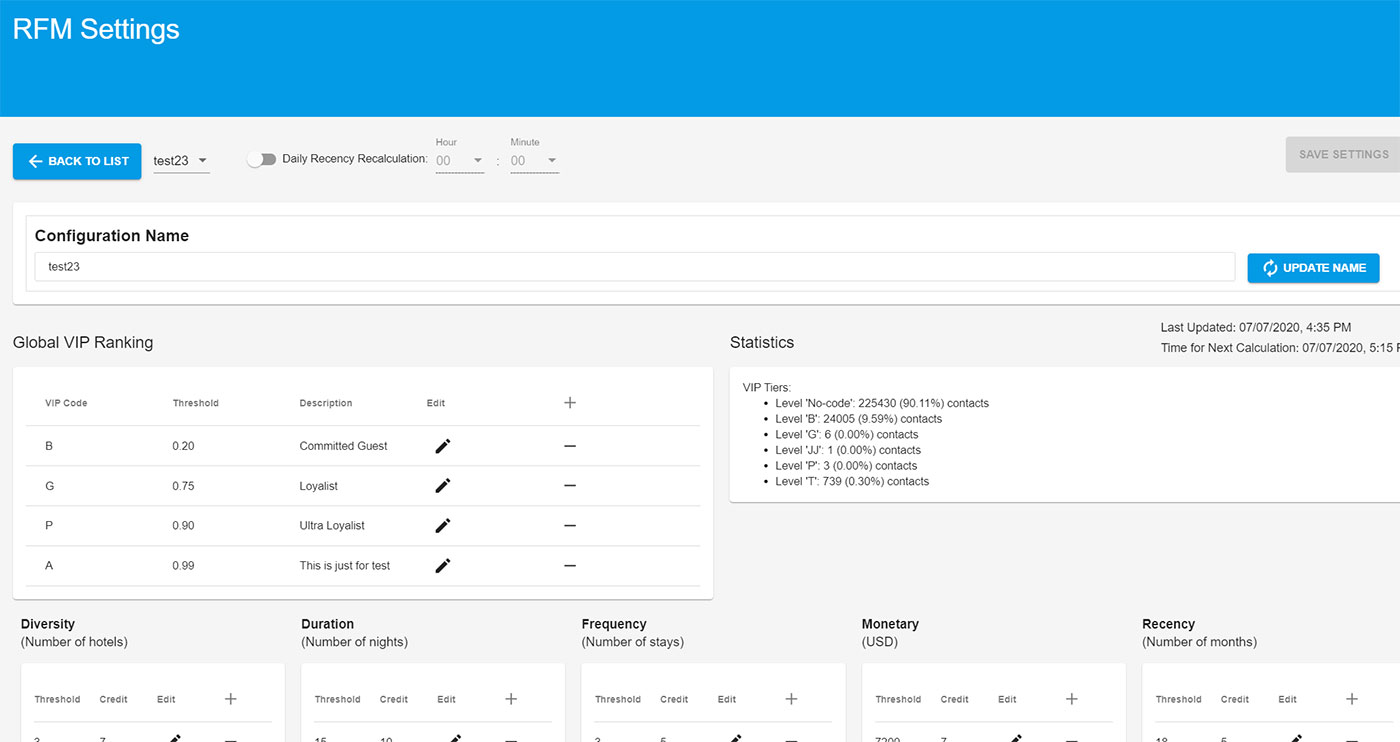The image size is (1400, 742).
Task: Toggle Daily Recency Recalculation switch
Action: [x=262, y=160]
